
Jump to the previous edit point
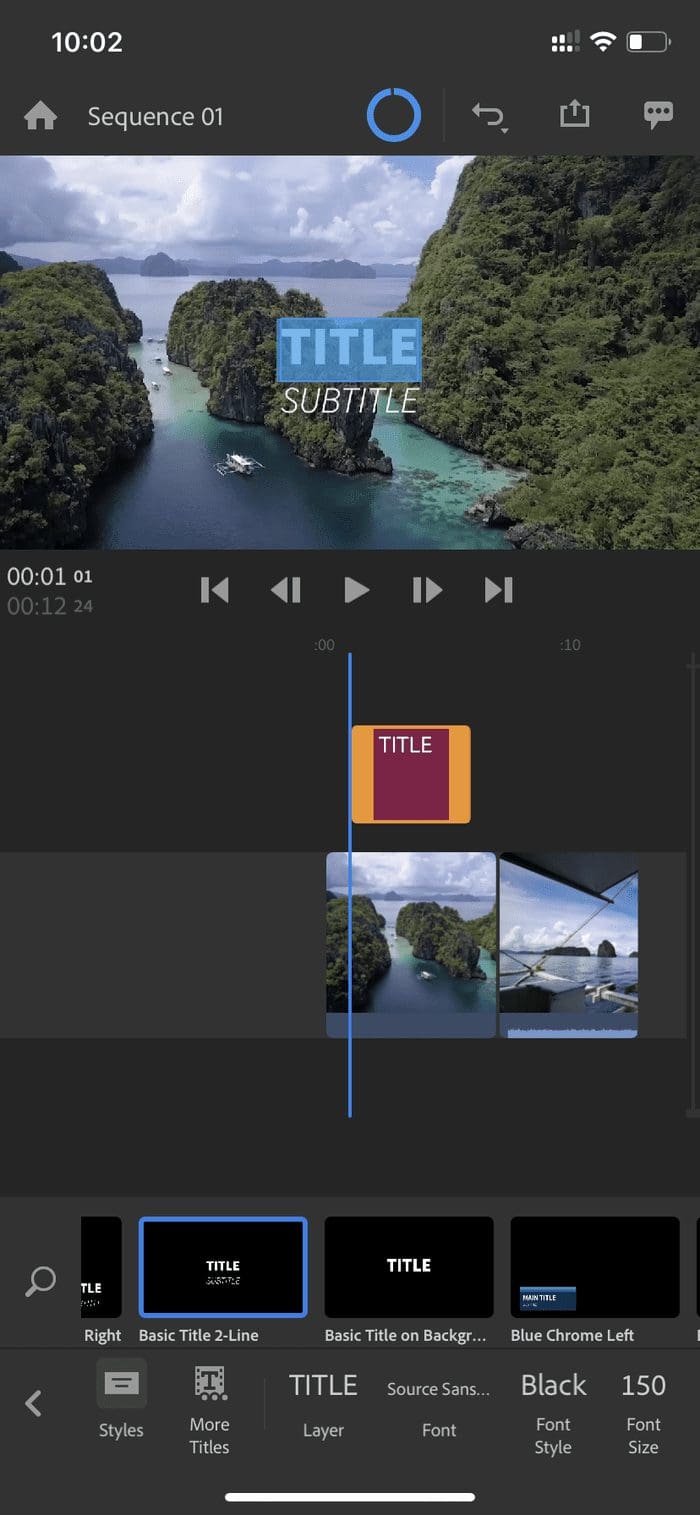(x=215, y=590)
